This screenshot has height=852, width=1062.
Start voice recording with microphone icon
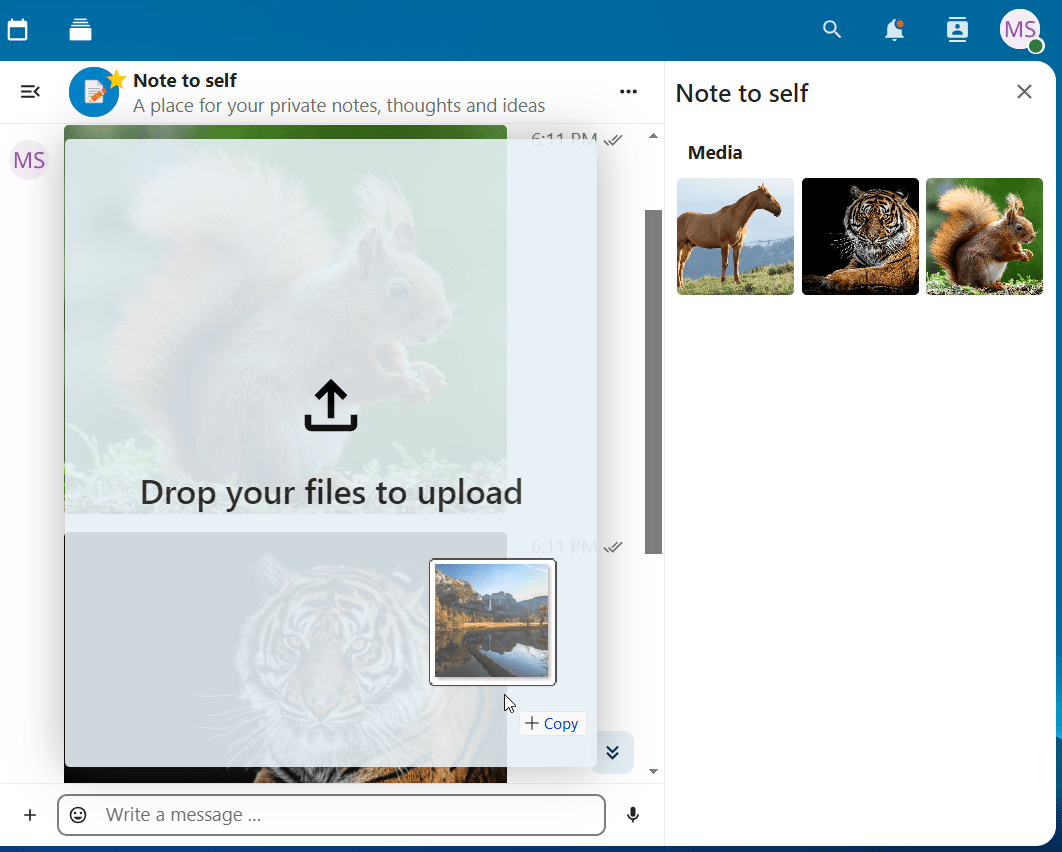633,815
